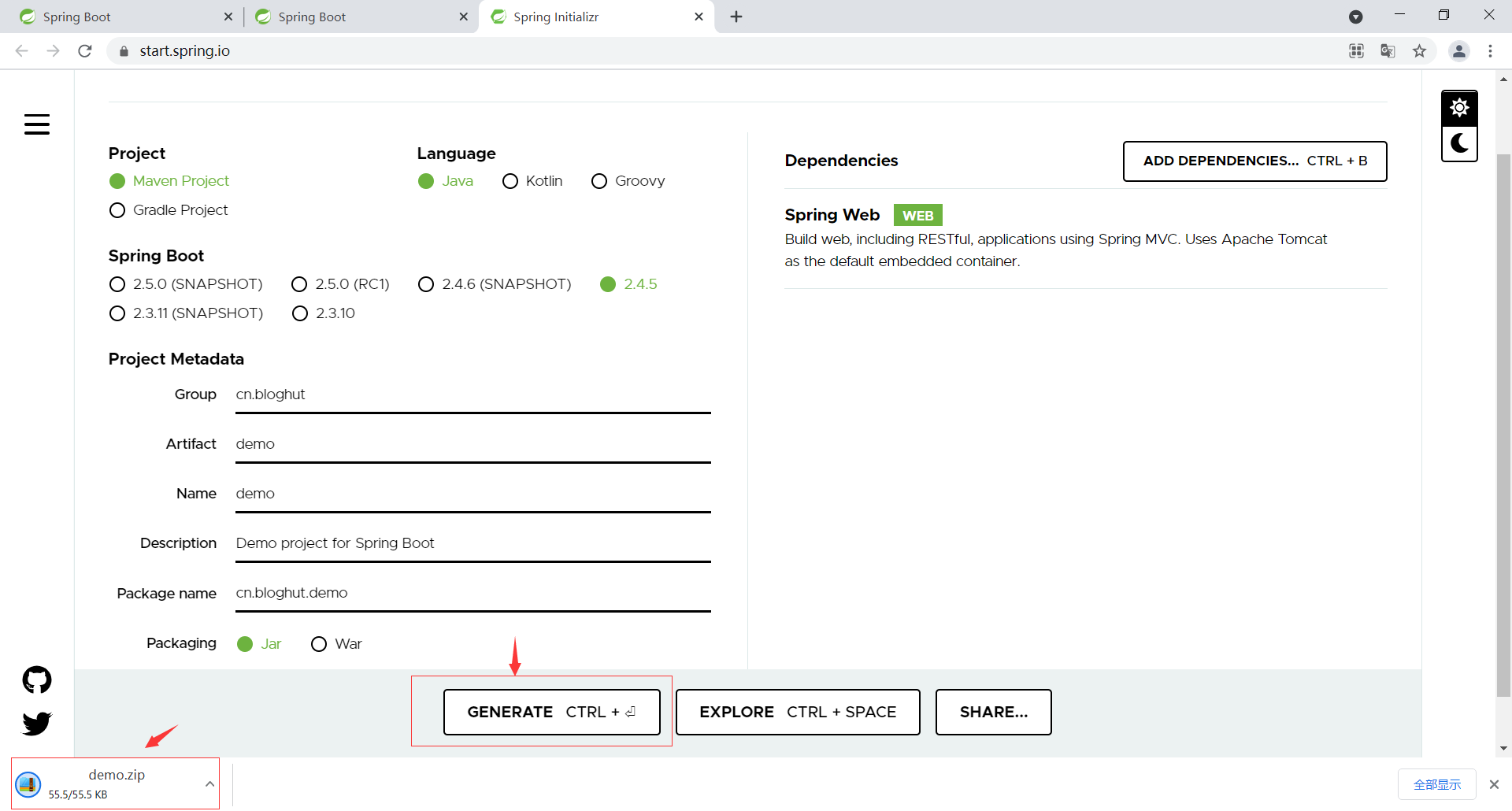Close the second Spring Boot tab
This screenshot has width=1512, height=811.
tap(463, 17)
